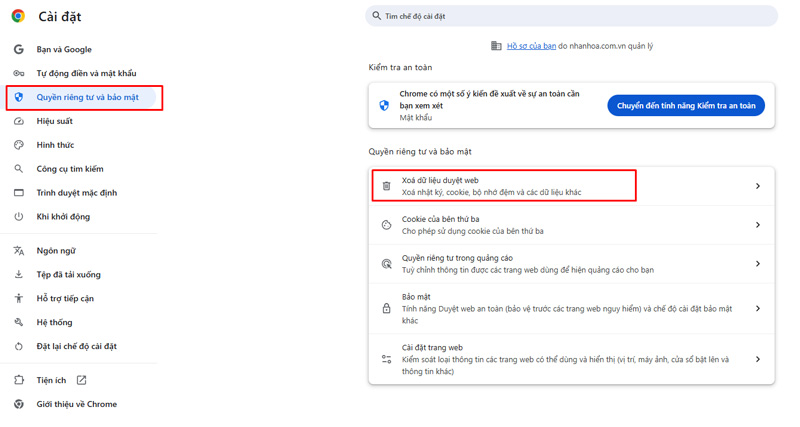
Task: Click the Google G icon in sidebar
Action: [x=18, y=49]
